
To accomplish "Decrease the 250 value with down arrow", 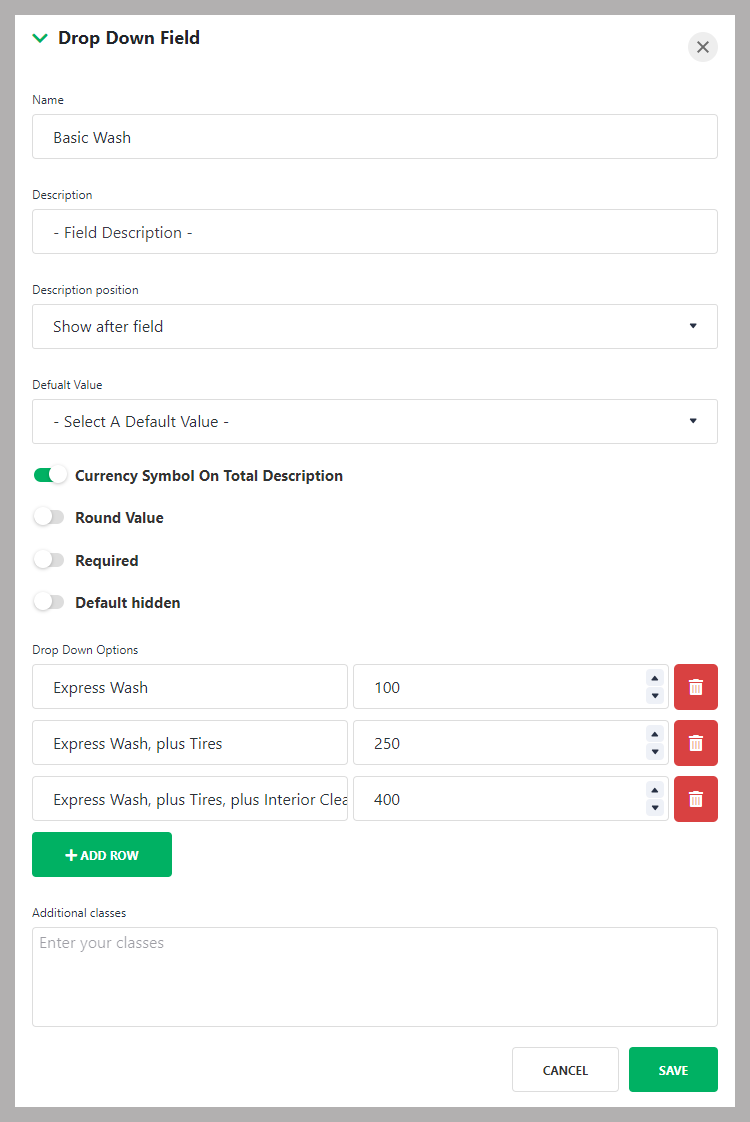I will tap(655, 752).
